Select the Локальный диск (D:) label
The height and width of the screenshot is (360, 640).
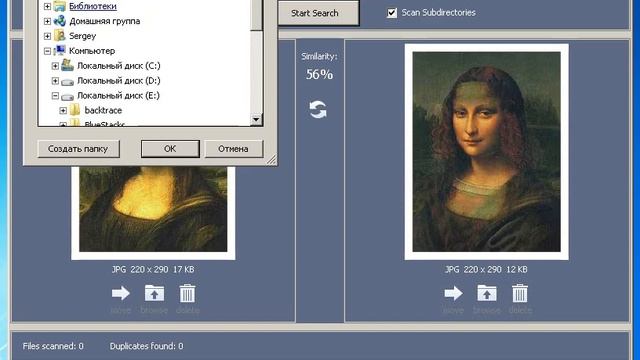[x=118, y=80]
